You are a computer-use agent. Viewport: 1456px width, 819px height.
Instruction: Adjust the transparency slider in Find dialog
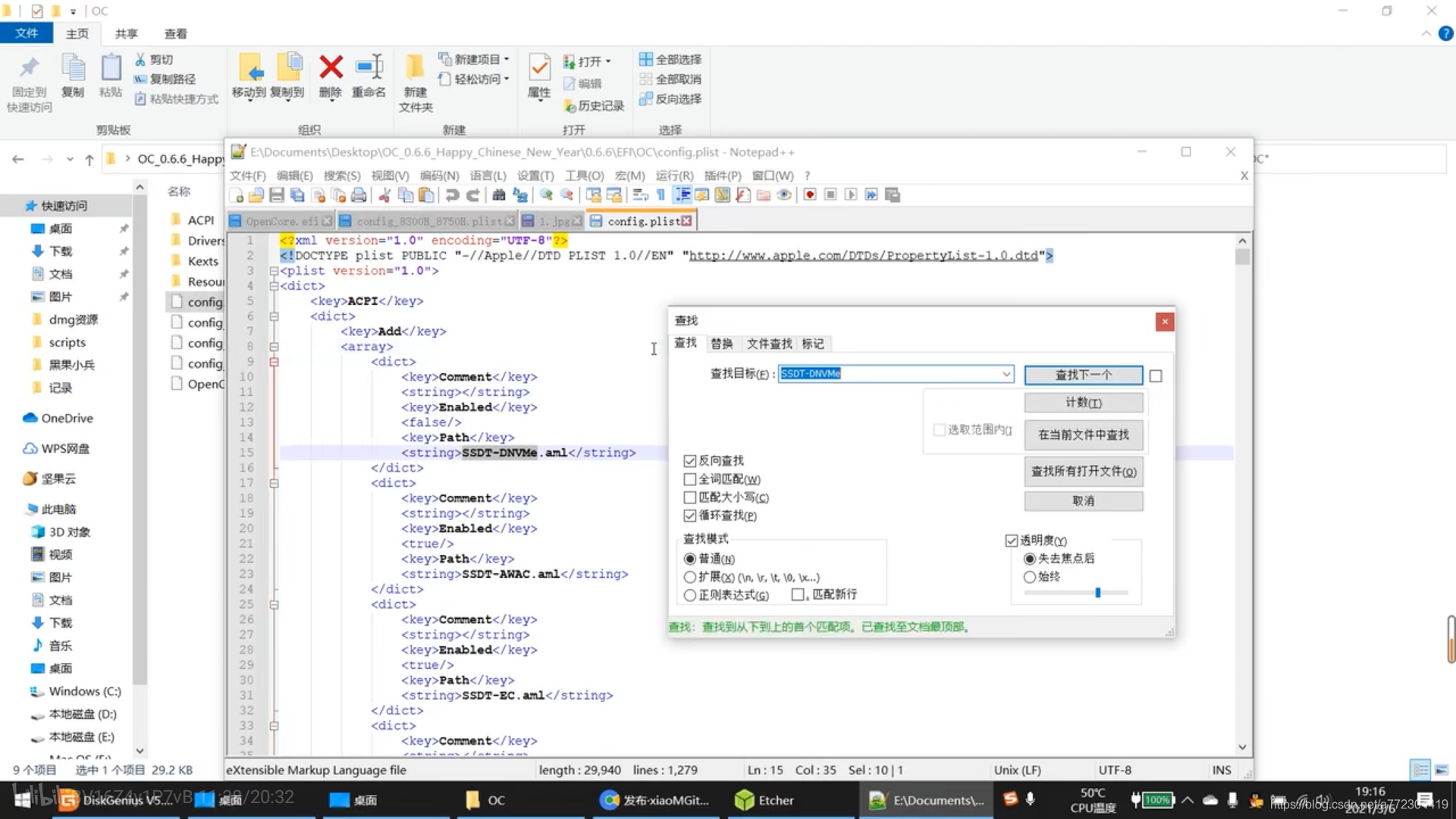click(x=1097, y=592)
